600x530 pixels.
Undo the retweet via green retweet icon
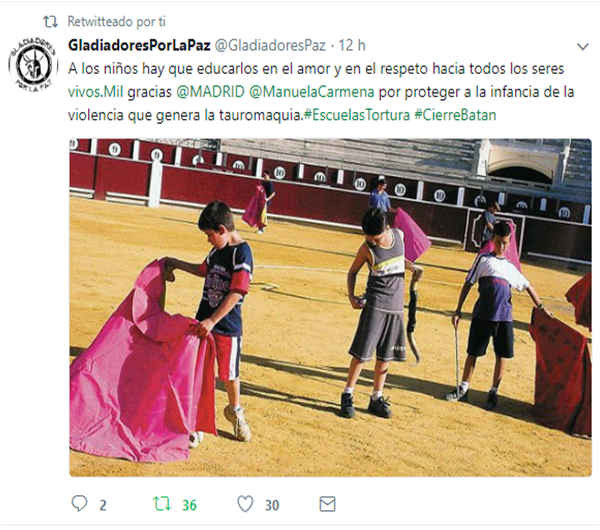(162, 504)
